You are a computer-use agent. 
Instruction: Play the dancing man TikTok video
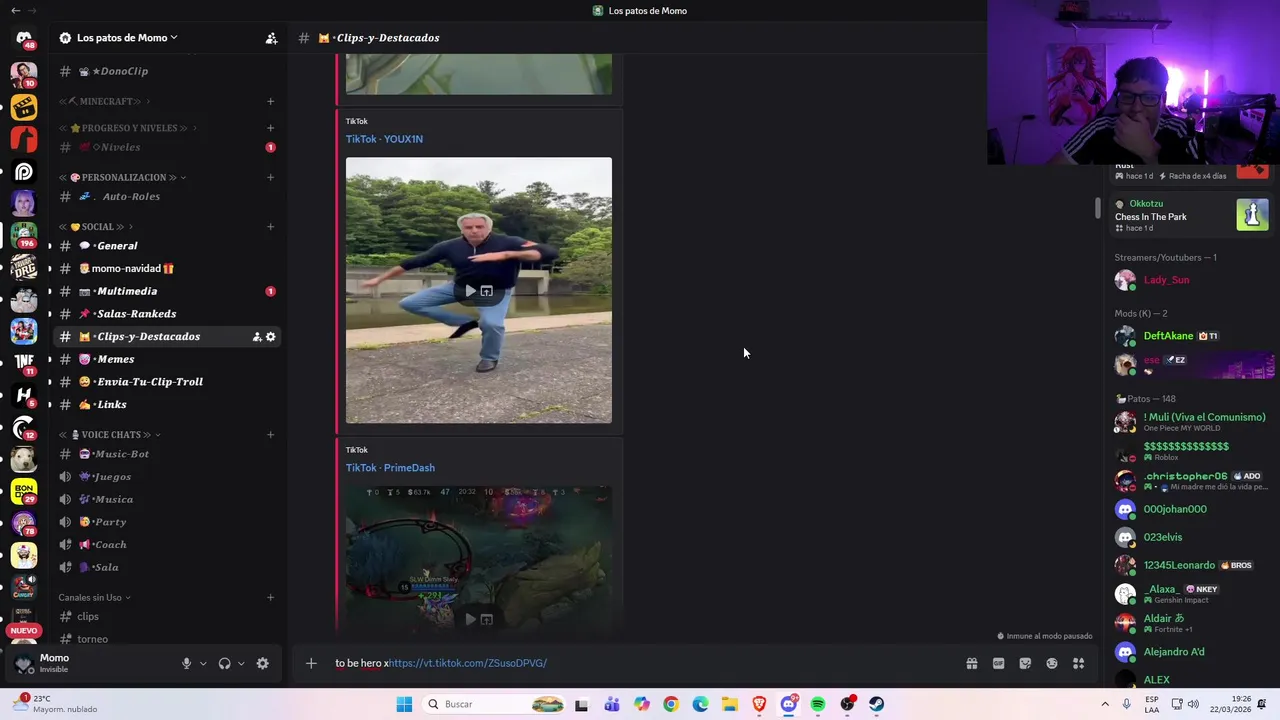(470, 291)
